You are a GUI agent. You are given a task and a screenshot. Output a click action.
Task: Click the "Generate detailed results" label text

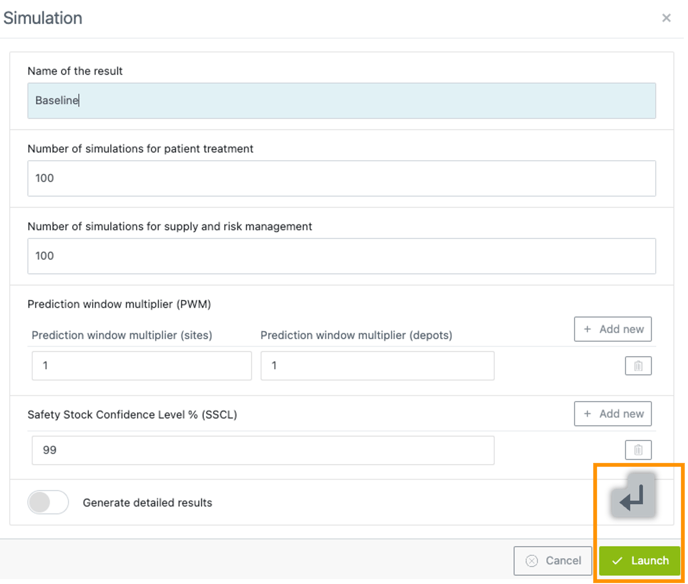[x=147, y=503]
